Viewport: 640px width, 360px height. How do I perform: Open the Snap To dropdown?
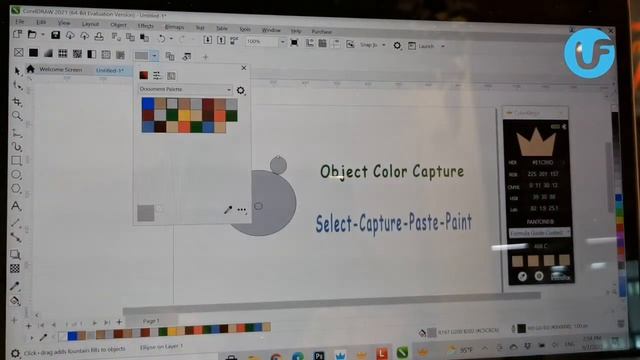[384, 45]
